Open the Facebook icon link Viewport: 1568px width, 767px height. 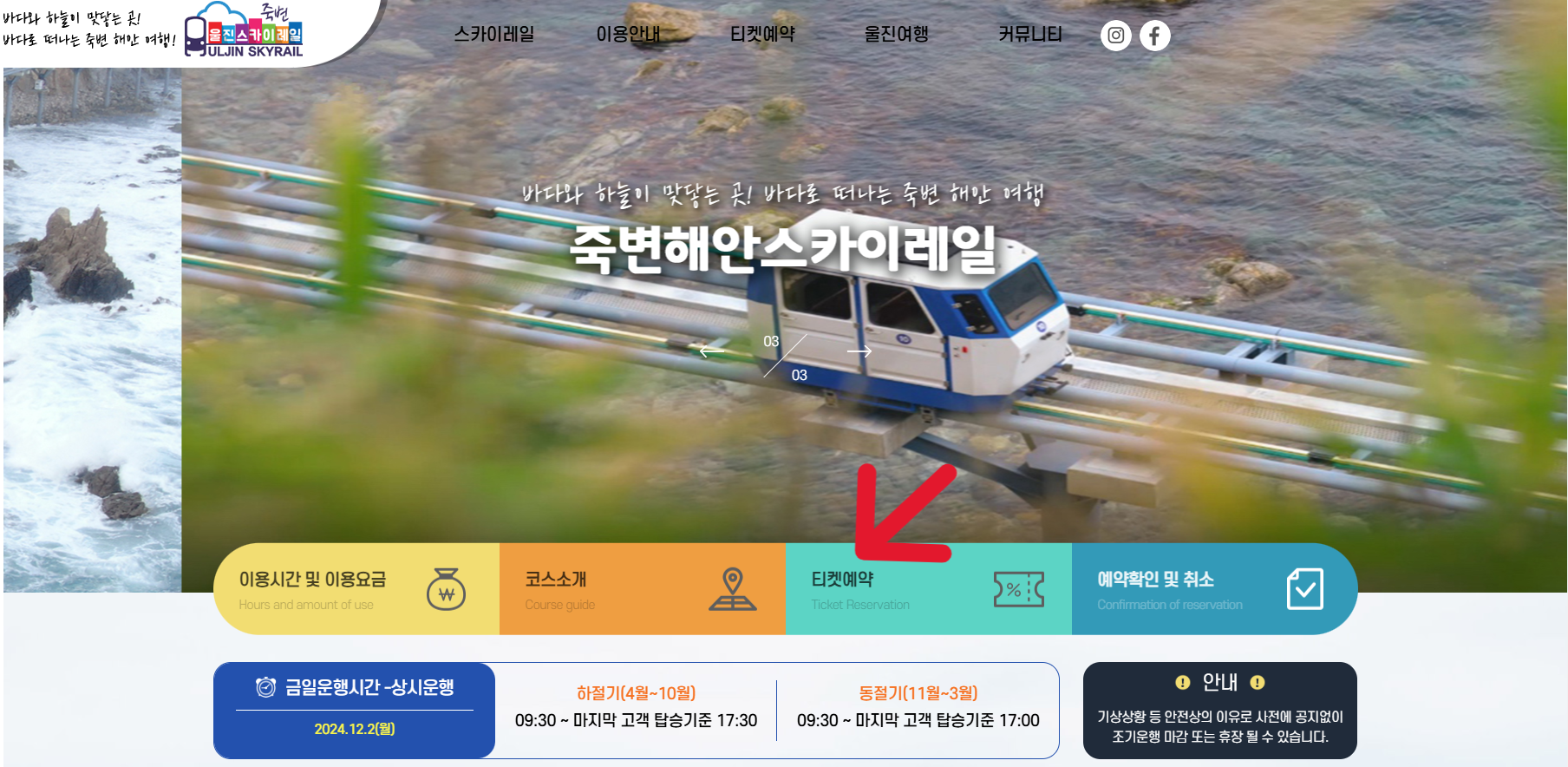click(x=1154, y=36)
